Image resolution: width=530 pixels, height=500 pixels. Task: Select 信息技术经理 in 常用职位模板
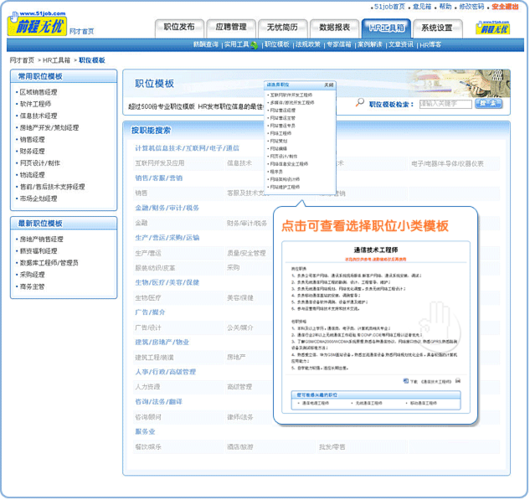pos(38,116)
